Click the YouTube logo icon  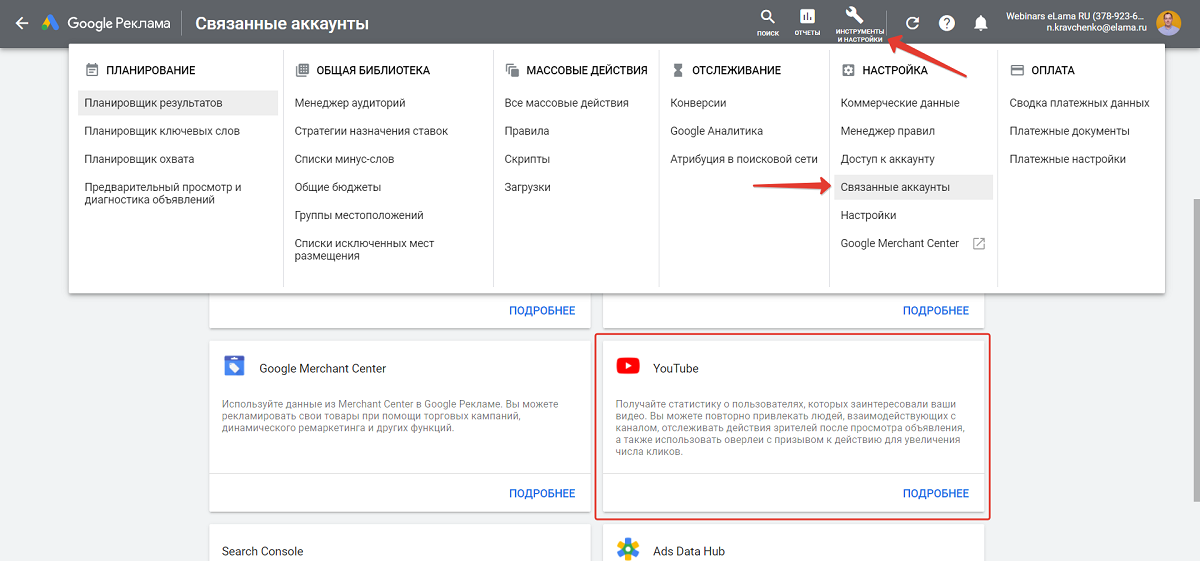pos(628,367)
